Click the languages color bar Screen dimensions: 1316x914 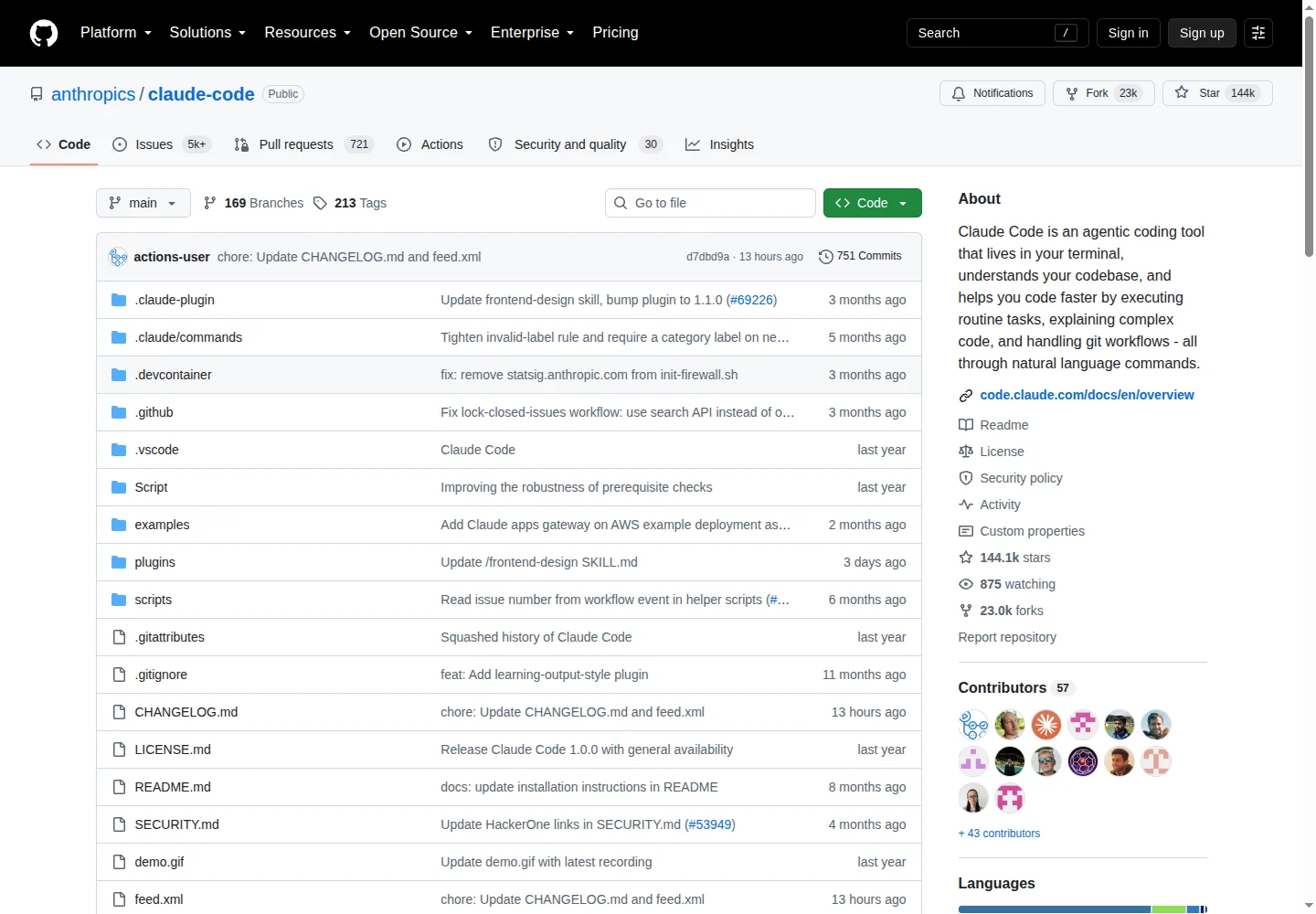(1083, 909)
